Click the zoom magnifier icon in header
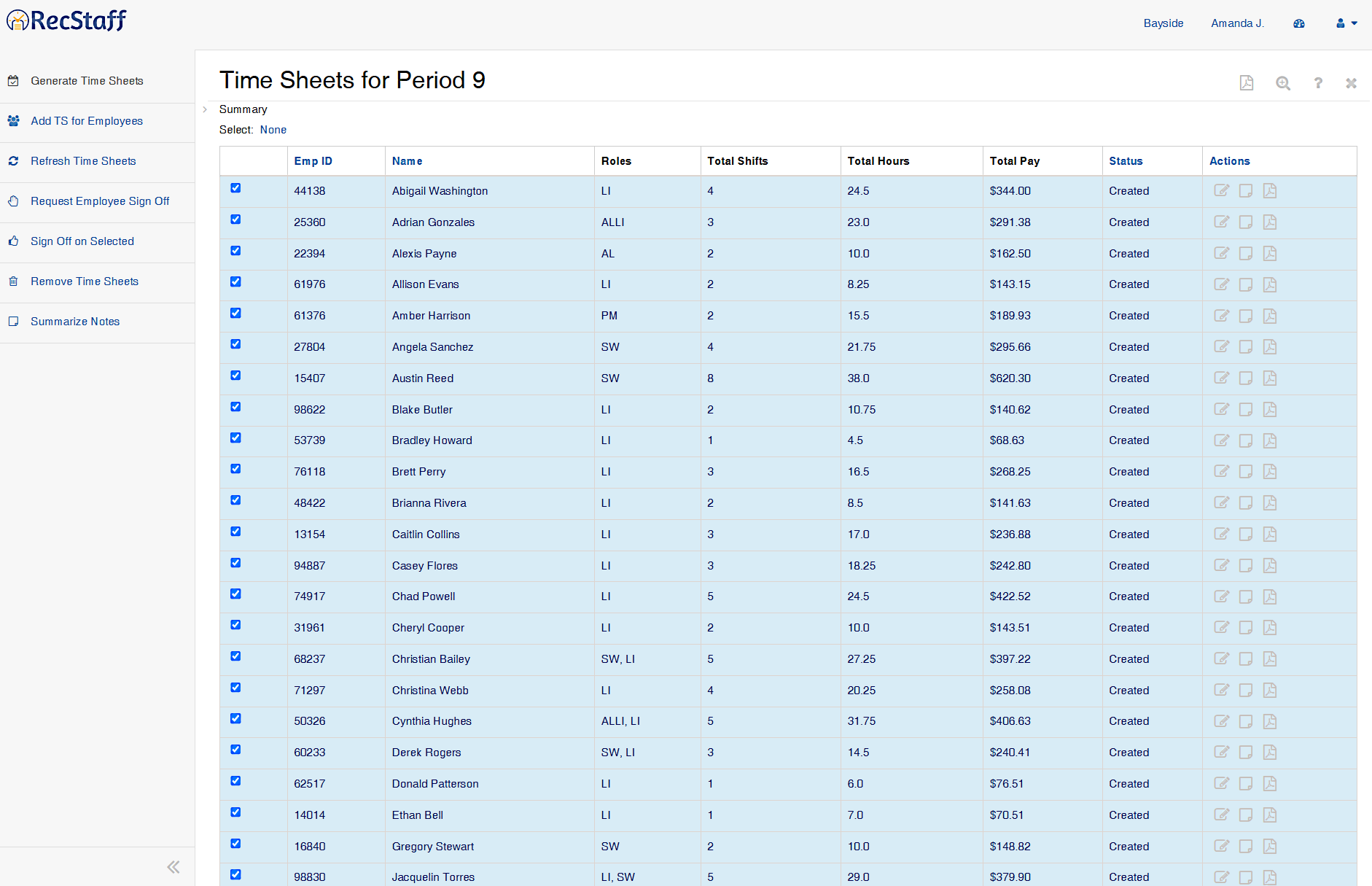 [1283, 83]
